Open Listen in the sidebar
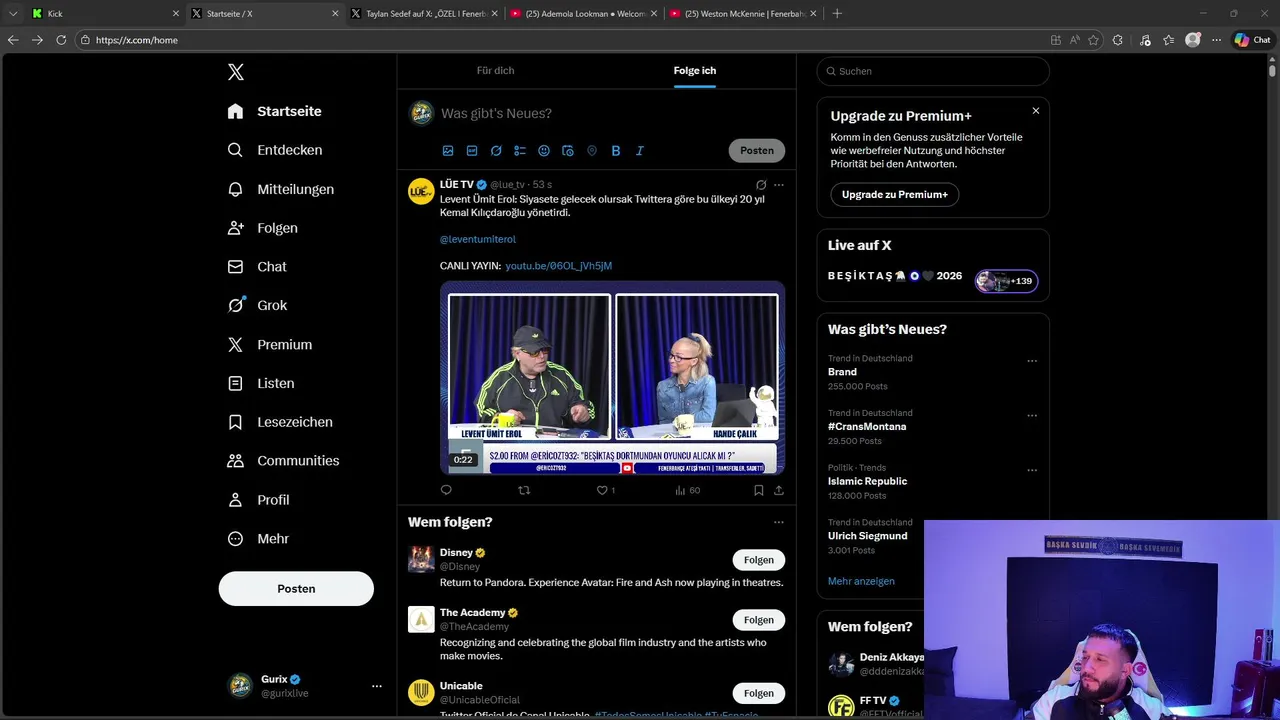Screen dimensions: 1280x720 point(261,383)
